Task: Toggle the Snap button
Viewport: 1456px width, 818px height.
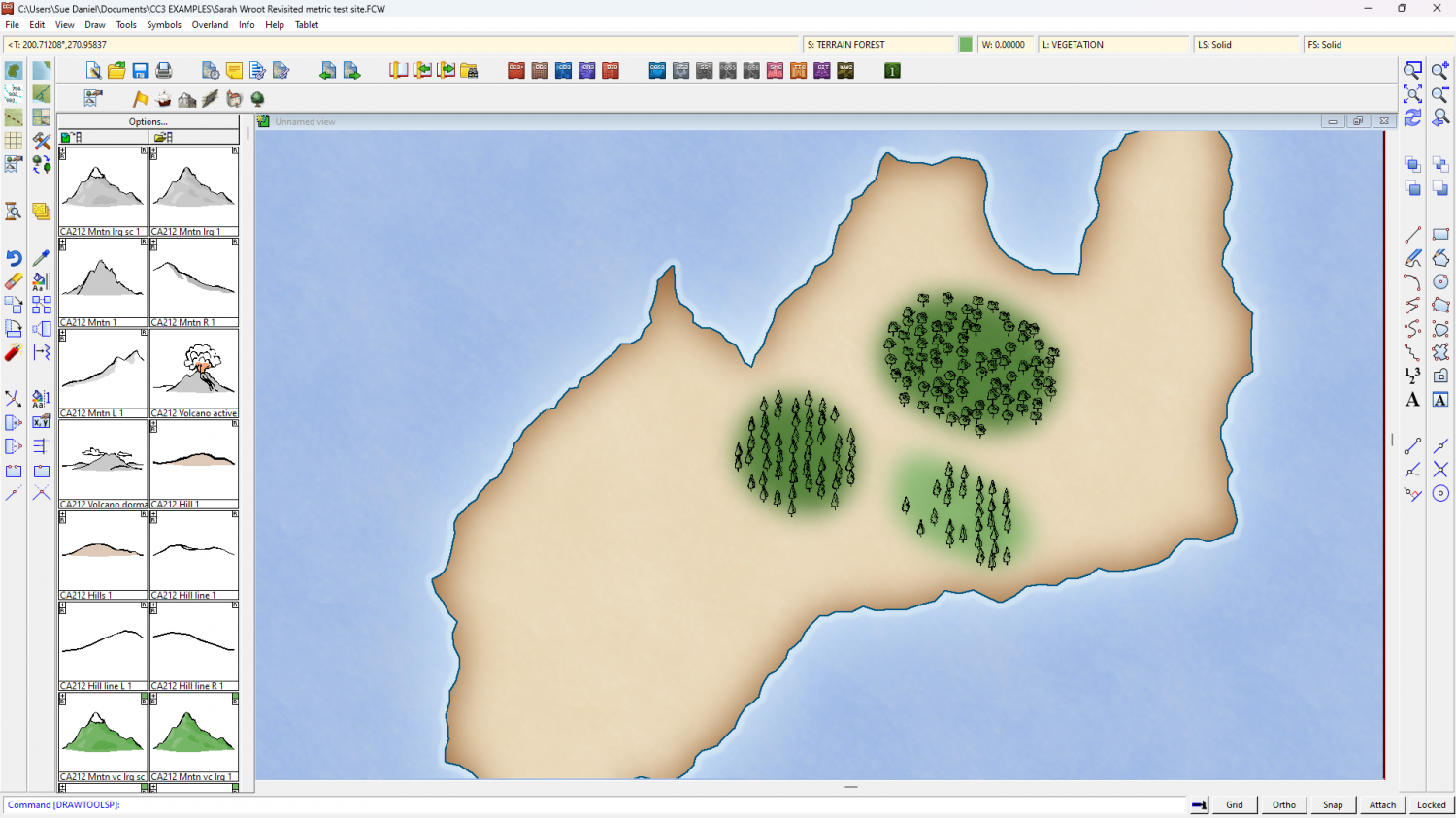Action: (1333, 804)
